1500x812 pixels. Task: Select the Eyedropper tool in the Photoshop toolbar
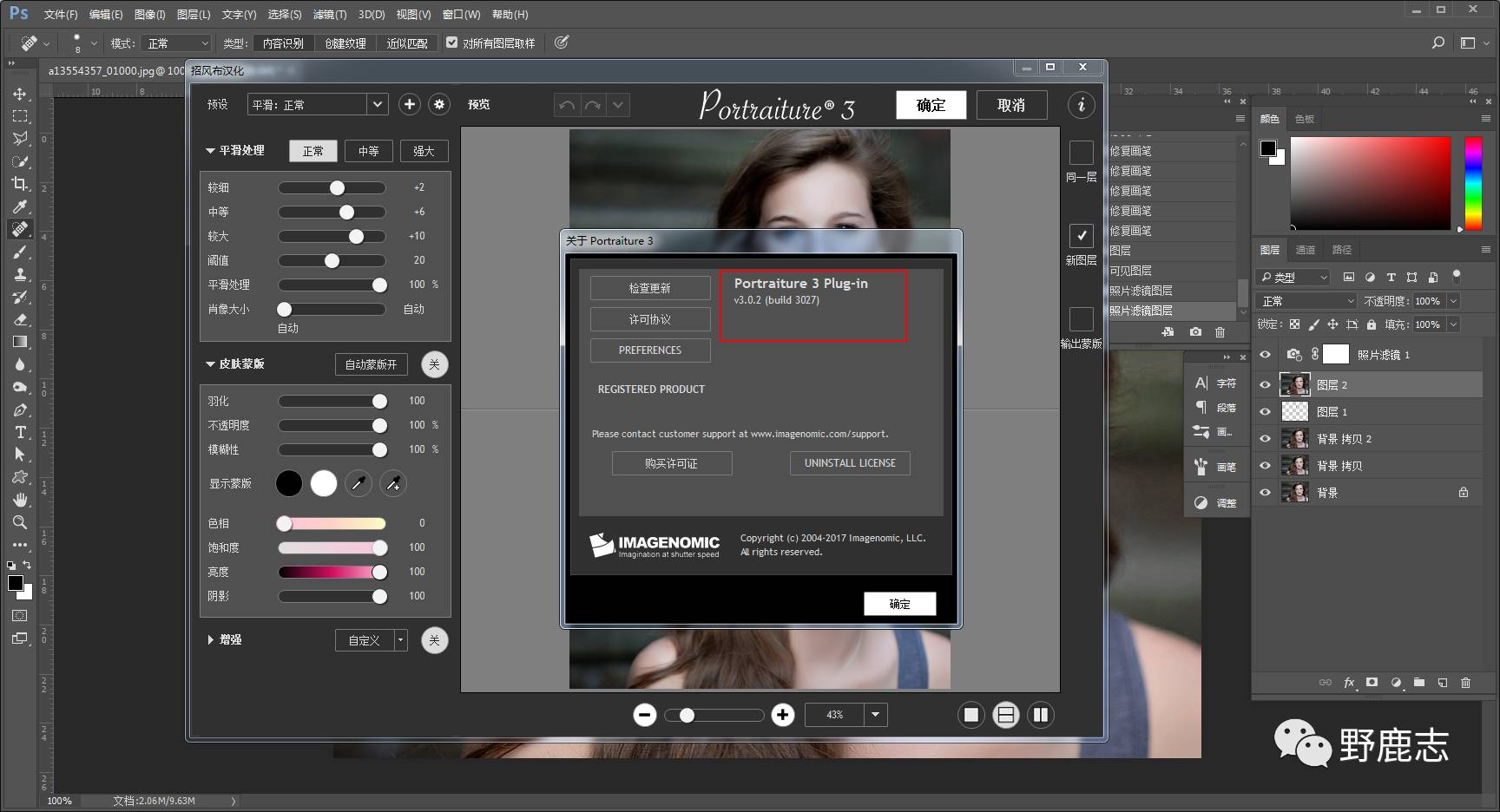coord(19,206)
